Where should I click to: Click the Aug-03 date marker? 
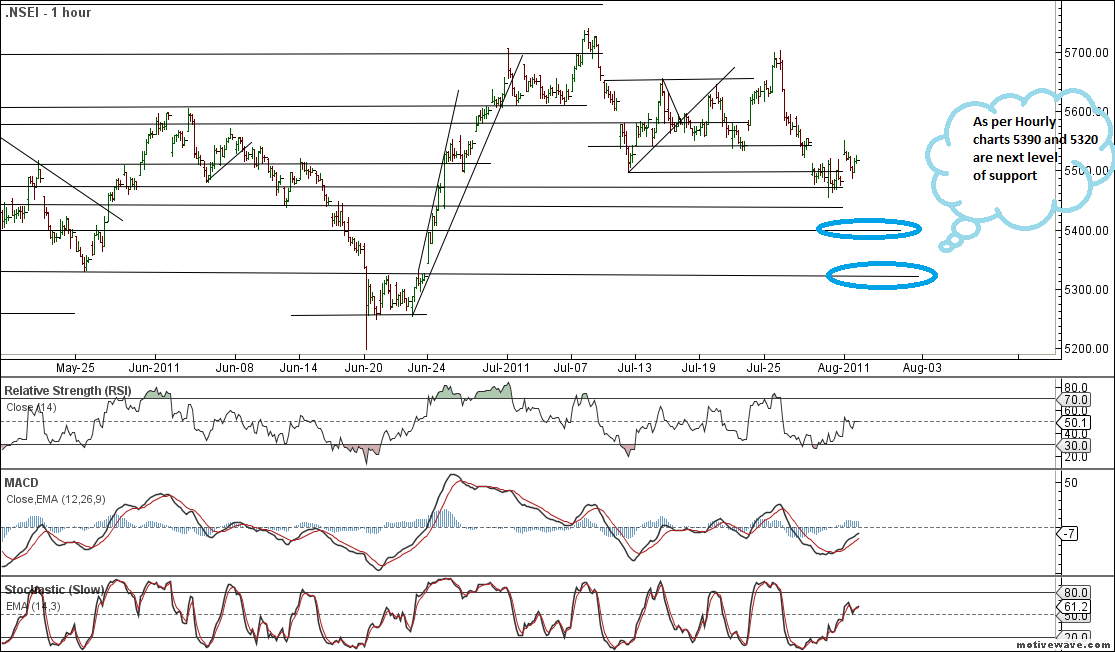click(920, 368)
